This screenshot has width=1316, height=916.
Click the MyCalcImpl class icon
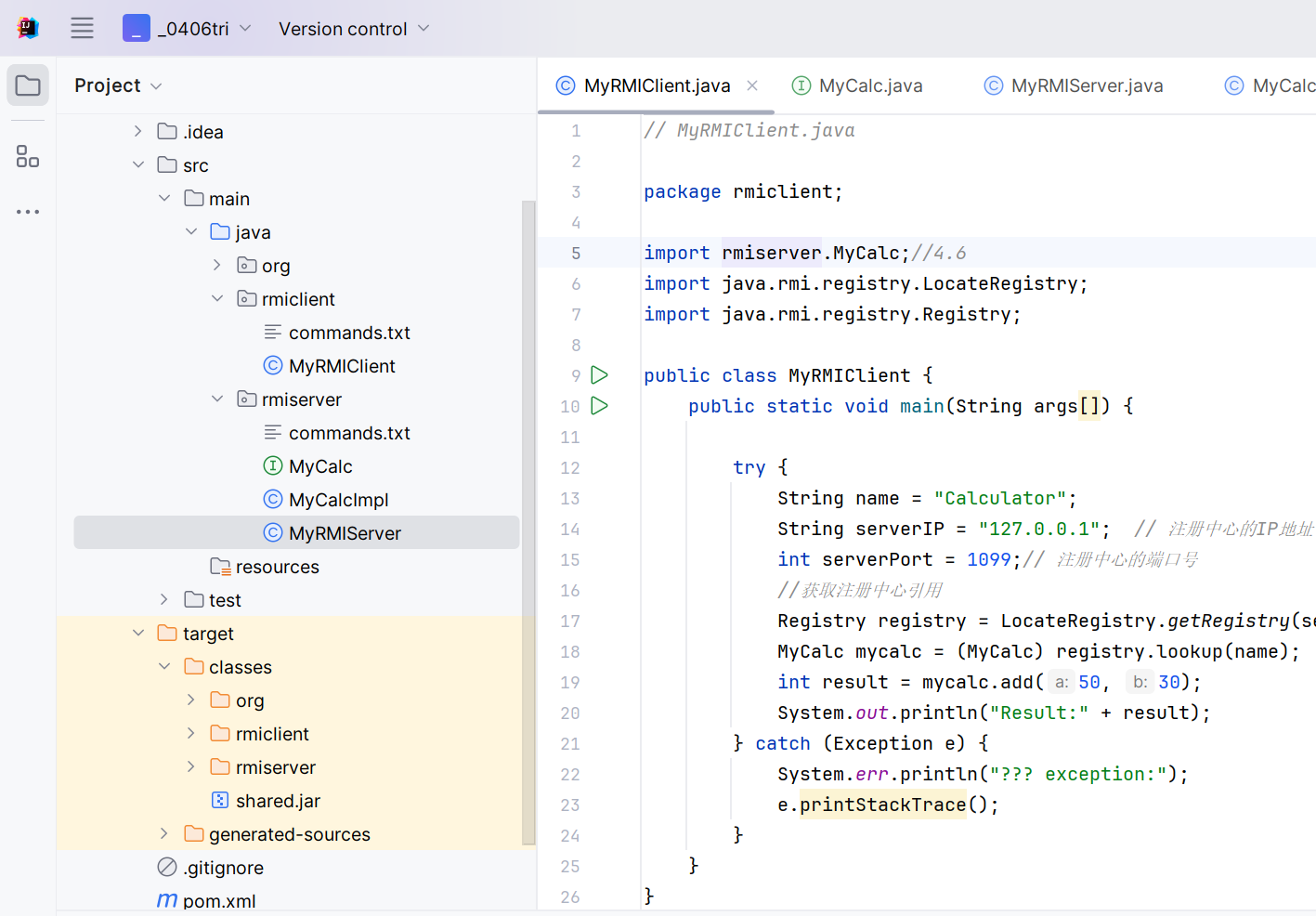click(273, 499)
